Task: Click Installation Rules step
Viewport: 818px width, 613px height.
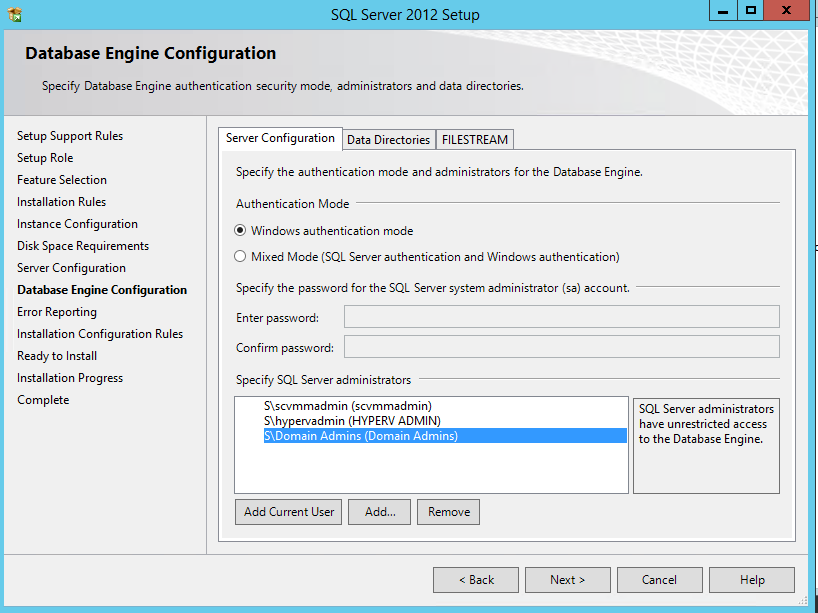Action: (x=61, y=201)
